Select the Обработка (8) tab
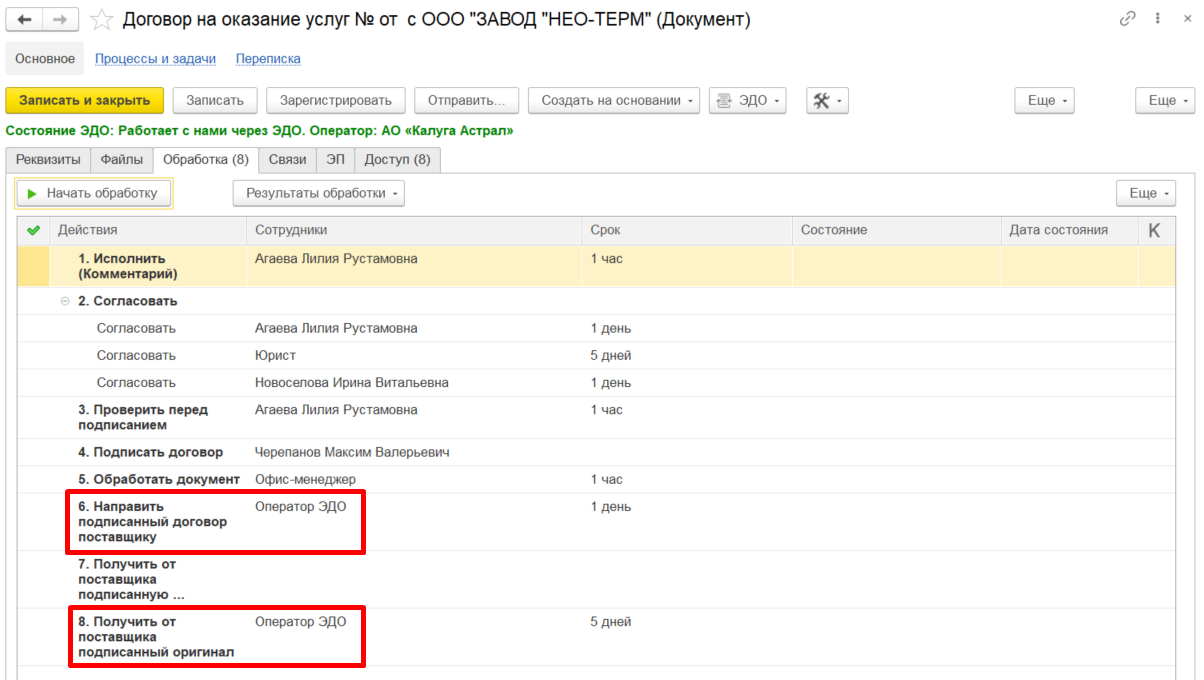The width and height of the screenshot is (1204, 680). pos(206,159)
